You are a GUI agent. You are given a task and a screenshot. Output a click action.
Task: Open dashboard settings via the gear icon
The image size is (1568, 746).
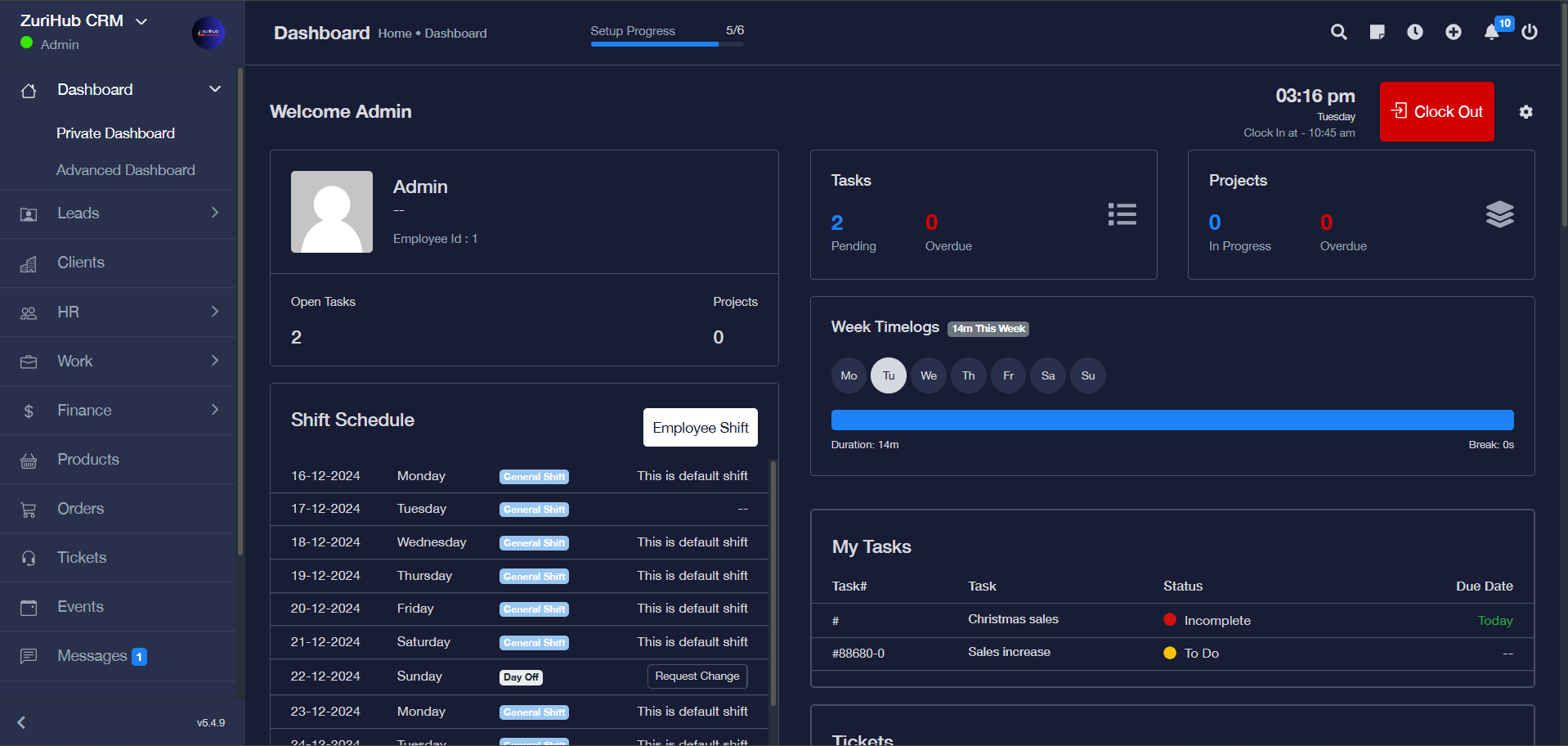coord(1525,111)
